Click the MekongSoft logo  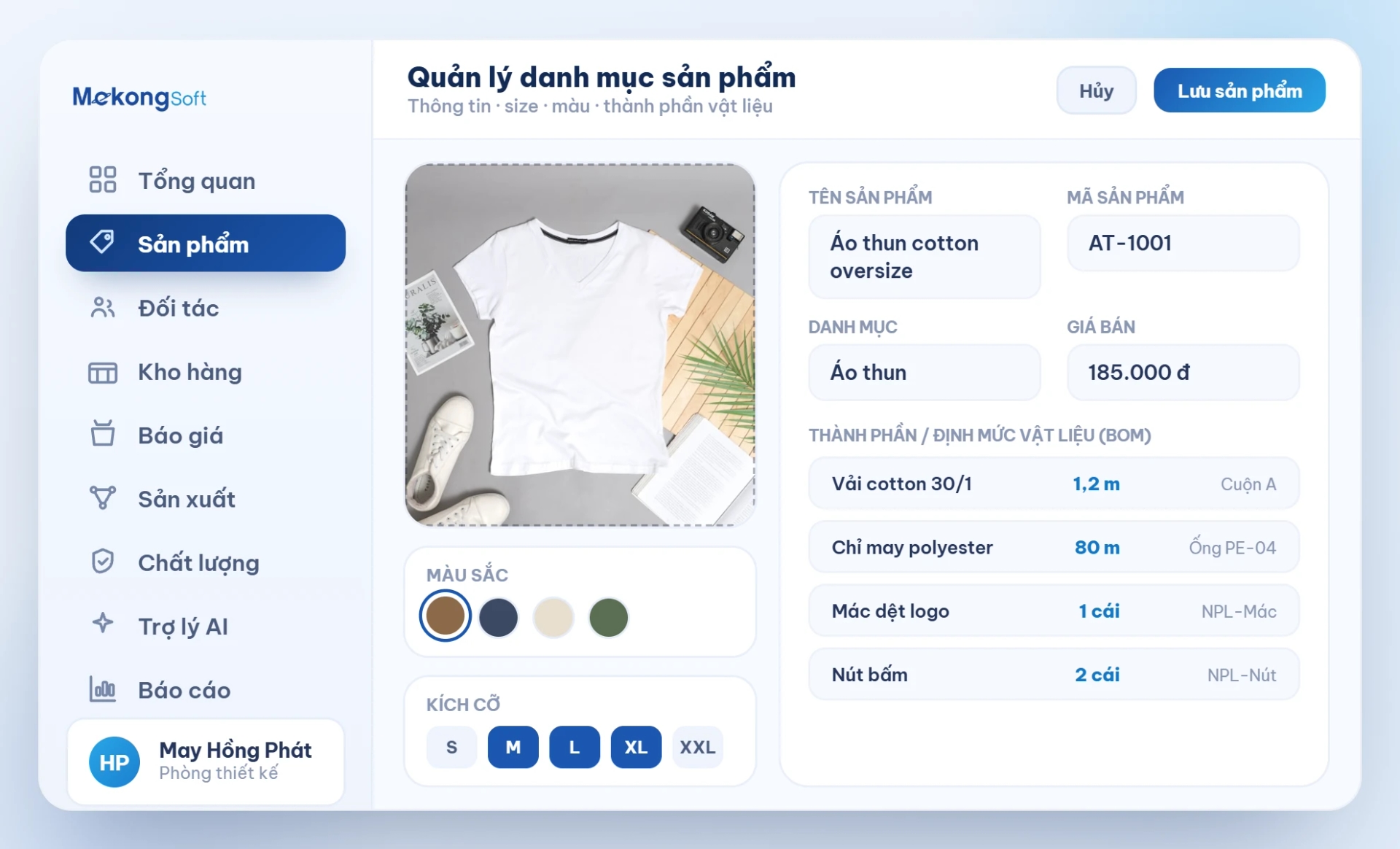139,97
